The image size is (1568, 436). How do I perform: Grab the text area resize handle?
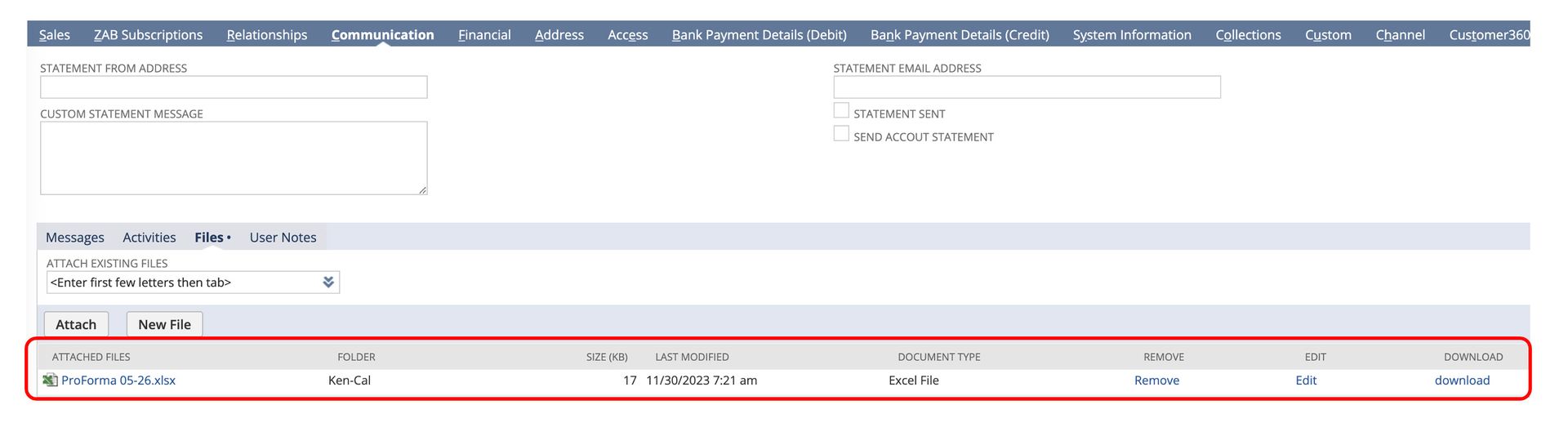(x=422, y=190)
